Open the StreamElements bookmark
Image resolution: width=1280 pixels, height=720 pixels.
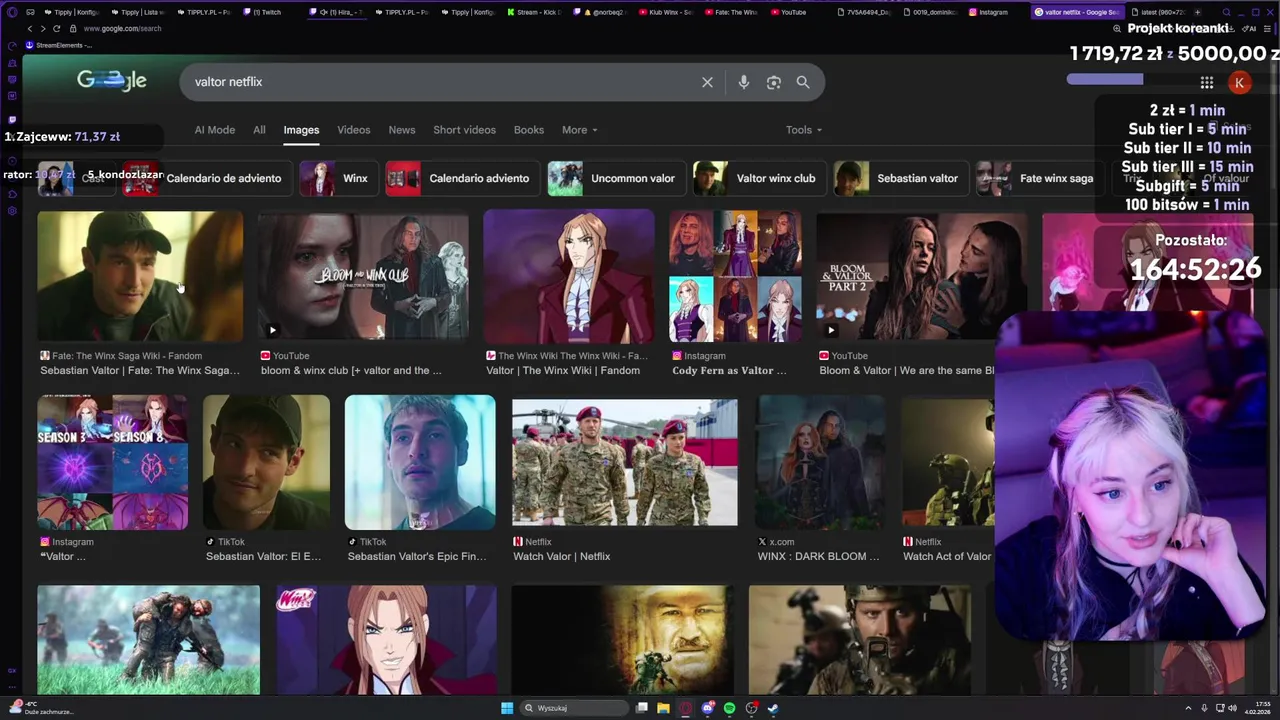[57, 45]
